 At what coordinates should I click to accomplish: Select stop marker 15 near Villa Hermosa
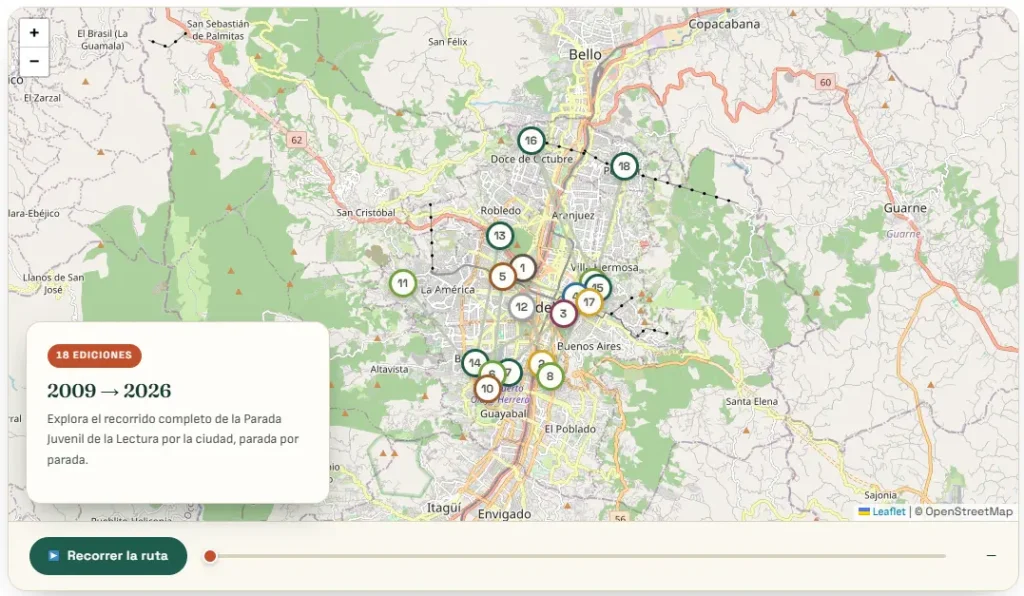point(600,285)
